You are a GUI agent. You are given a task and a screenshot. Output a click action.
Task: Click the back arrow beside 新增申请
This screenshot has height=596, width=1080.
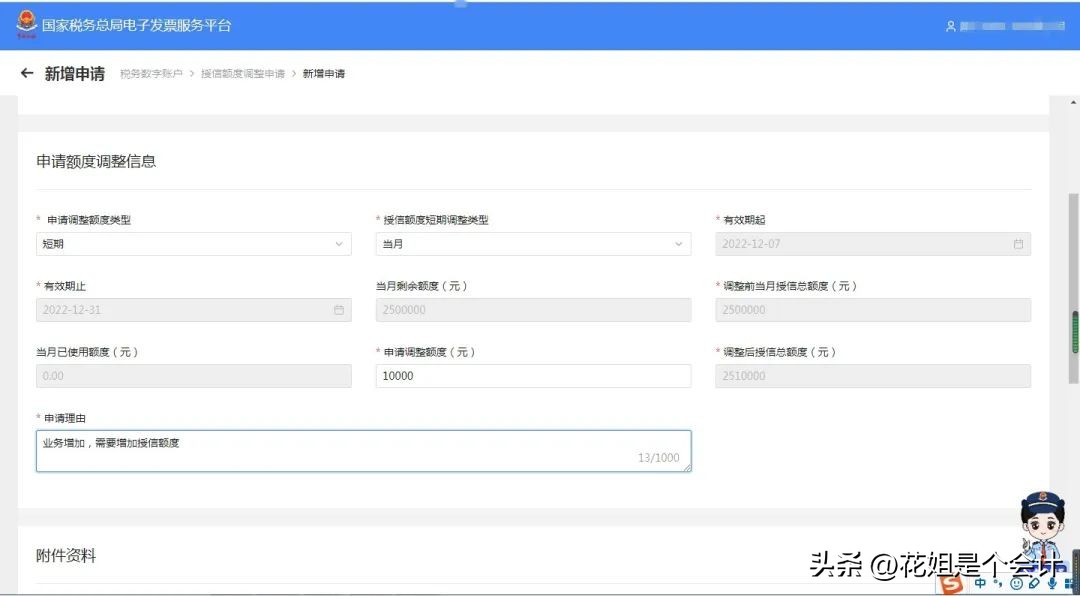click(27, 72)
